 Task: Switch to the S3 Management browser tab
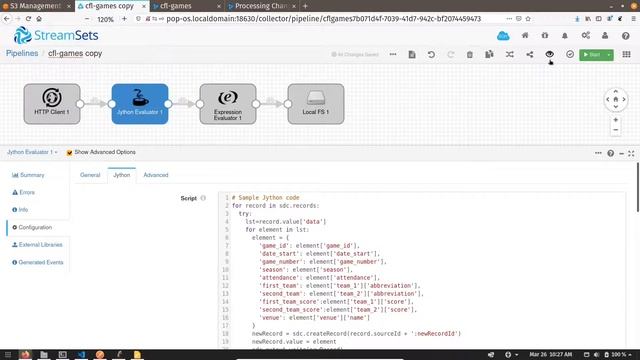pyautogui.click(x=35, y=6)
